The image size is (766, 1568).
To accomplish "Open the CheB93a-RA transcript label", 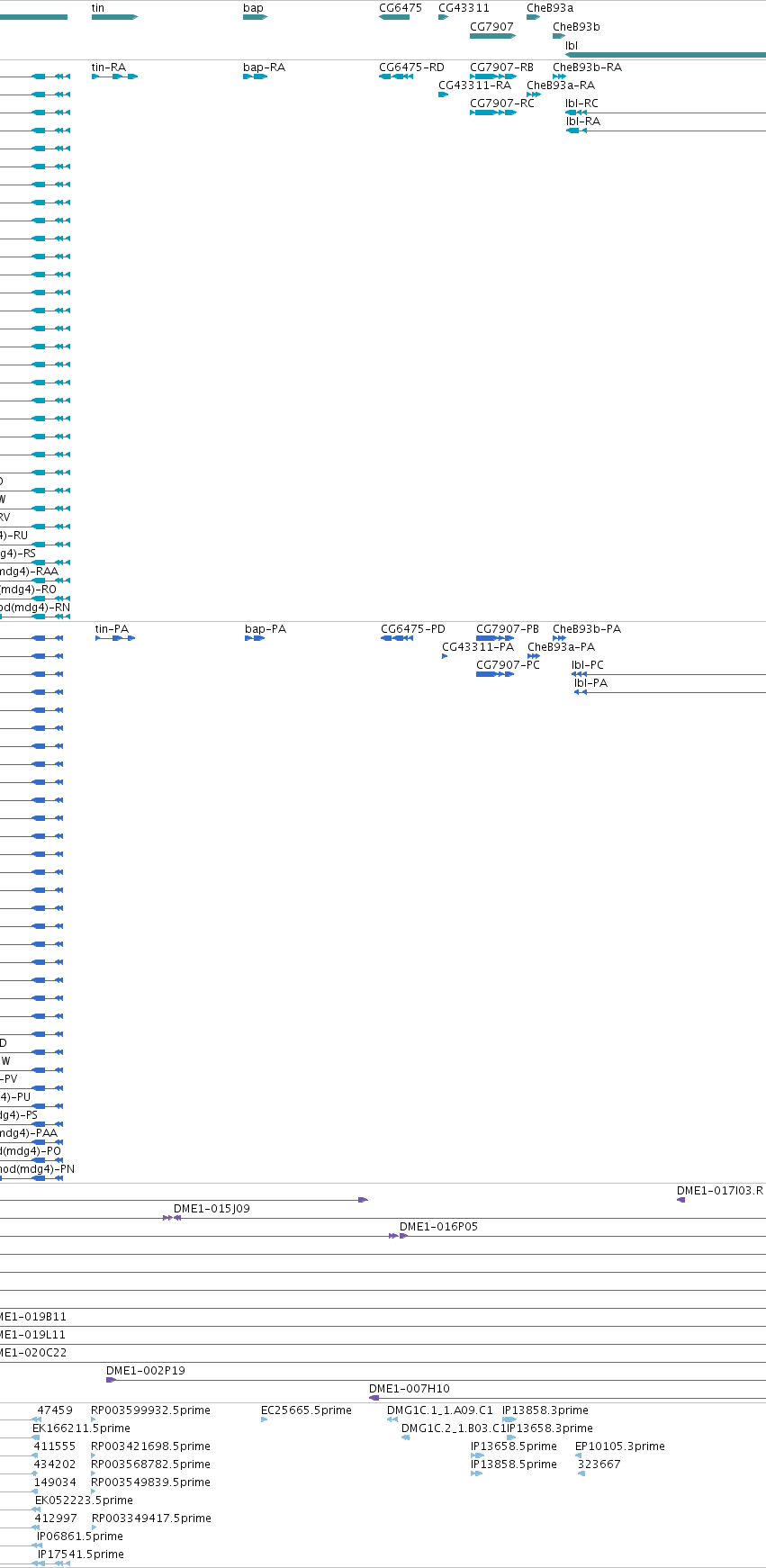I will click(x=561, y=86).
